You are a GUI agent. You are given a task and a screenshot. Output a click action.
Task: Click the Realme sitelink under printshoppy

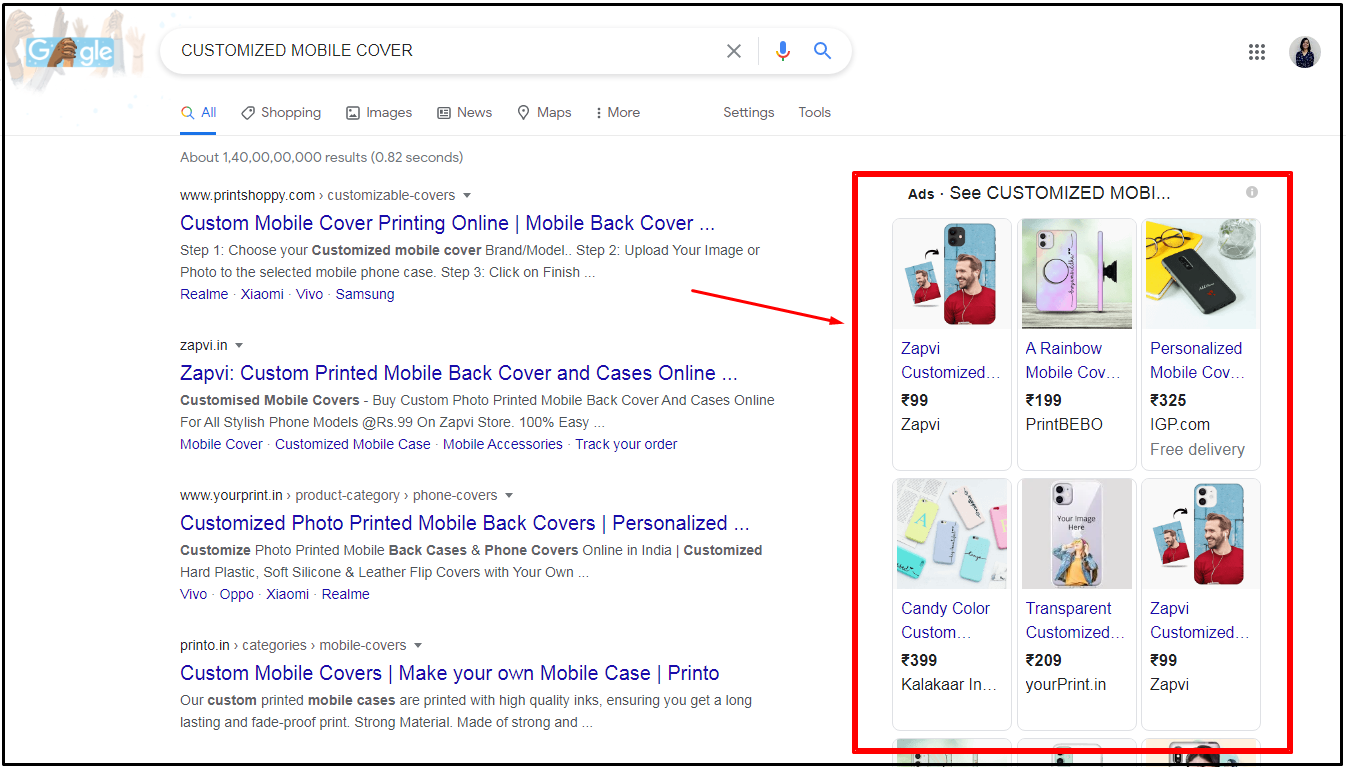[204, 294]
